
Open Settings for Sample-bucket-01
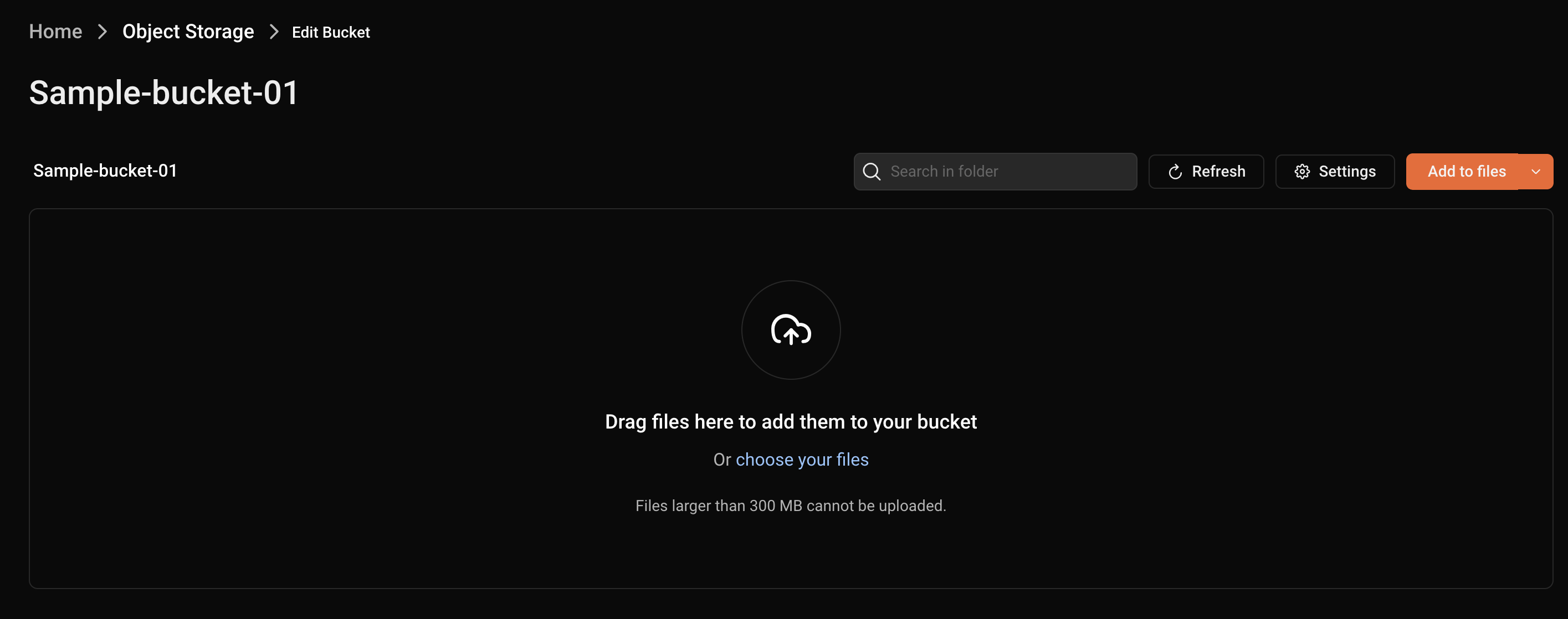tap(1334, 172)
